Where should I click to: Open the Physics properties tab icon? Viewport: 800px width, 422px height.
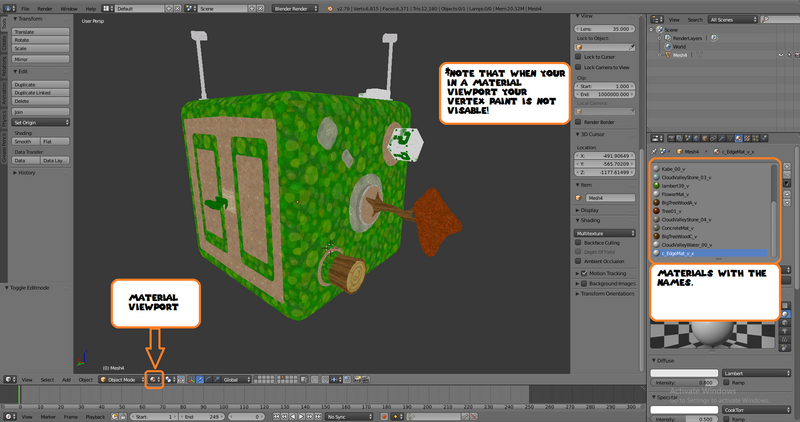click(x=764, y=138)
